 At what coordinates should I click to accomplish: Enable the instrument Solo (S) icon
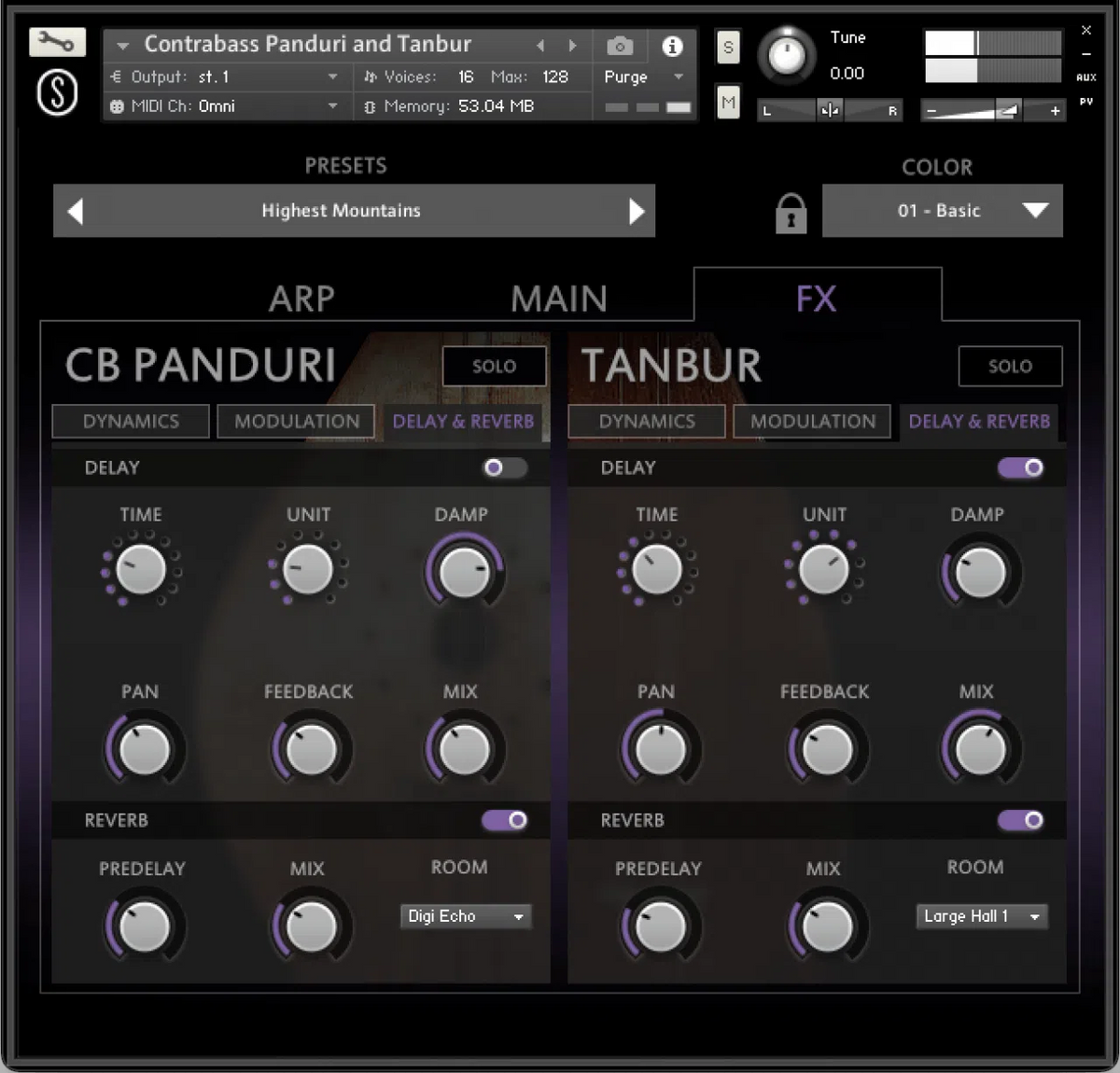tap(728, 47)
